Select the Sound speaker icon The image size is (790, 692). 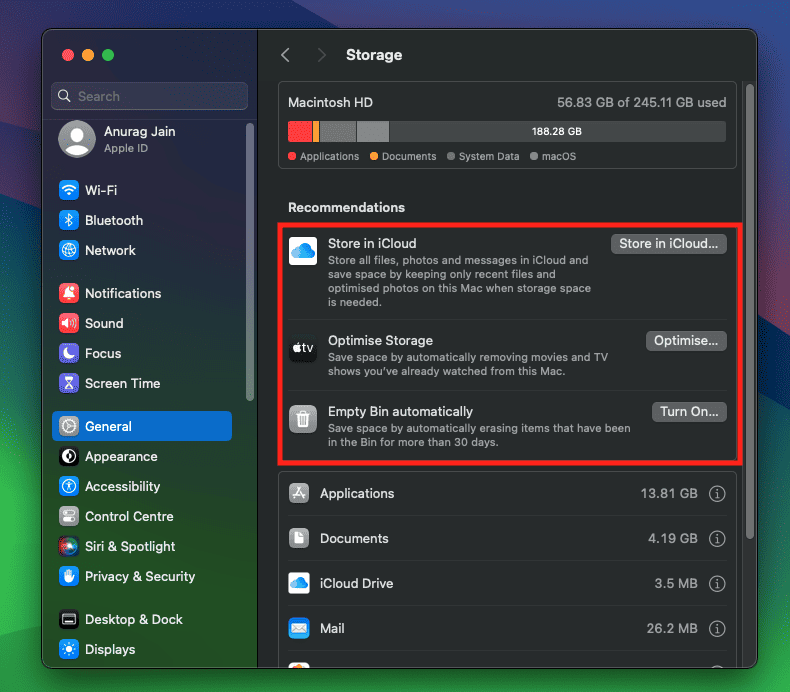[x=69, y=324]
